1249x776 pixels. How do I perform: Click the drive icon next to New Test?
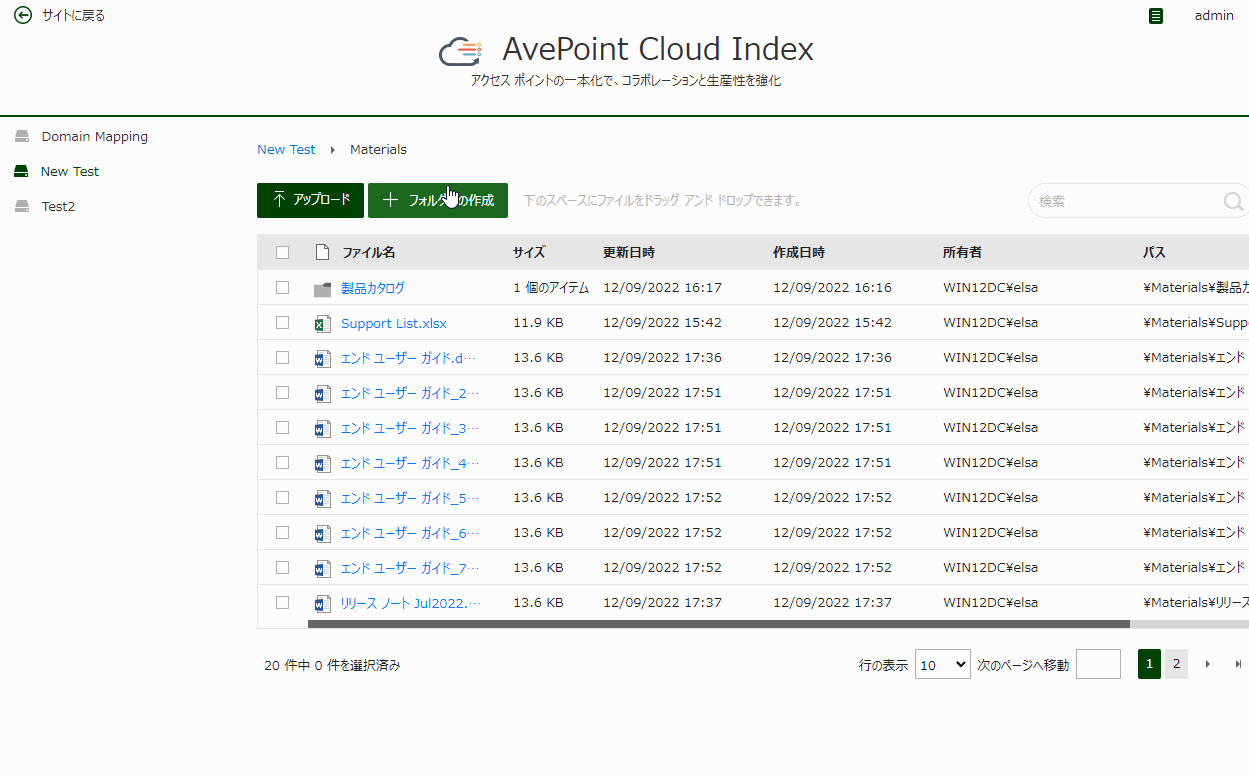21,171
